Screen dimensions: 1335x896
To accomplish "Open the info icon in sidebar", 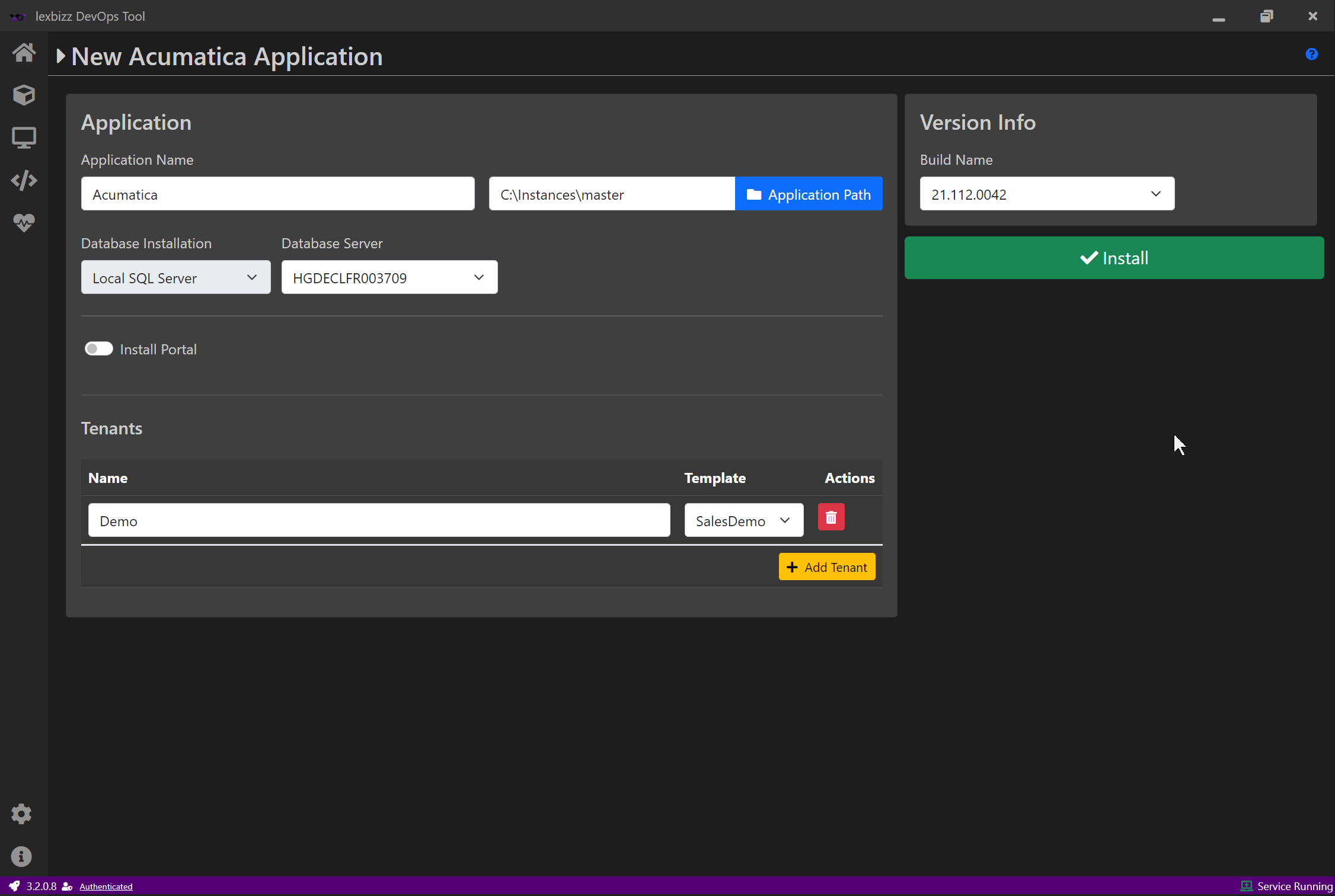I will [21, 856].
